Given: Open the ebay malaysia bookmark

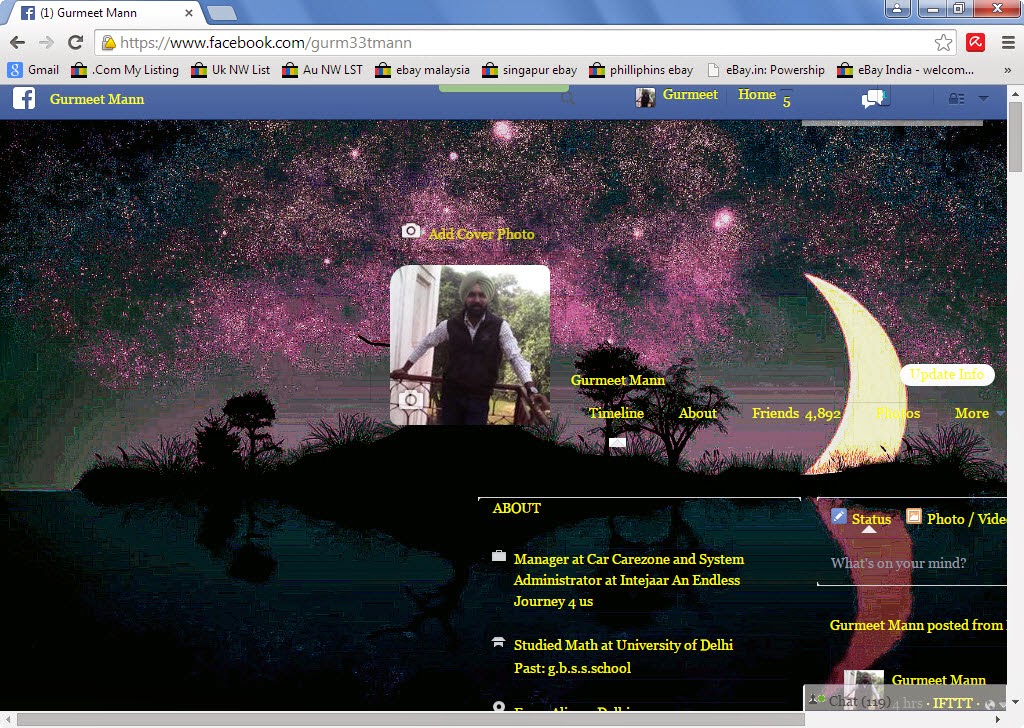Looking at the screenshot, I should tap(423, 70).
